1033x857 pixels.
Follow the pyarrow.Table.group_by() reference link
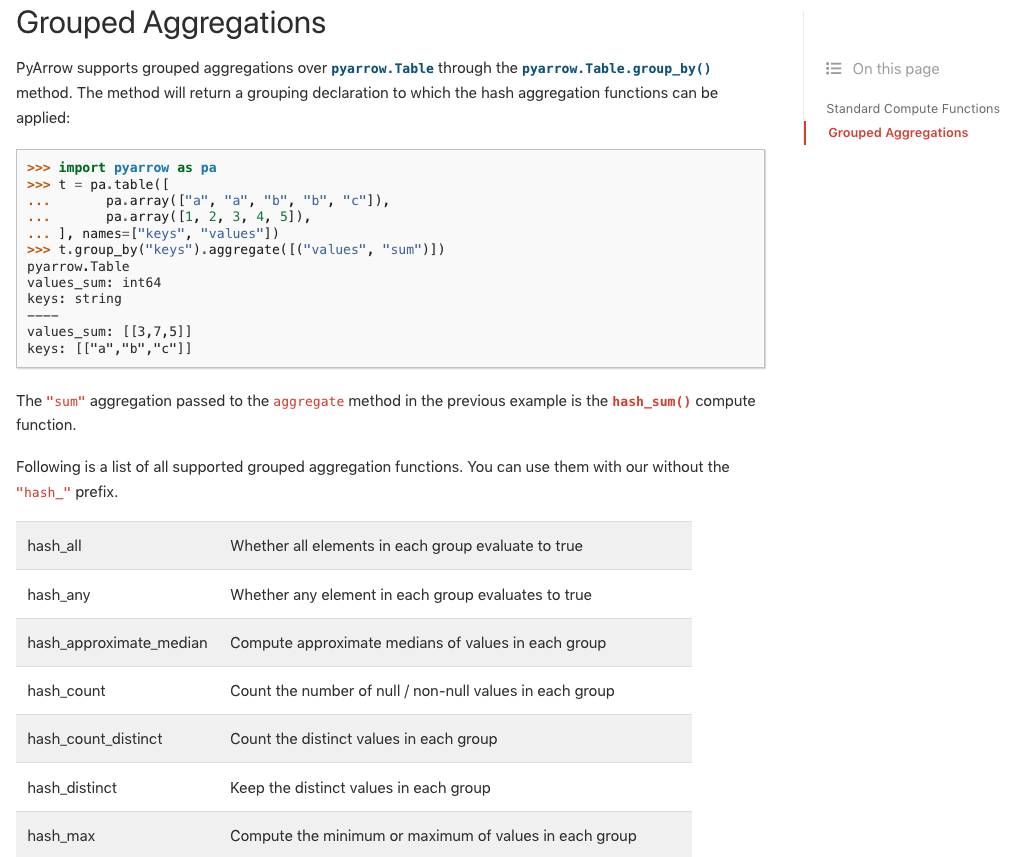[x=616, y=69]
